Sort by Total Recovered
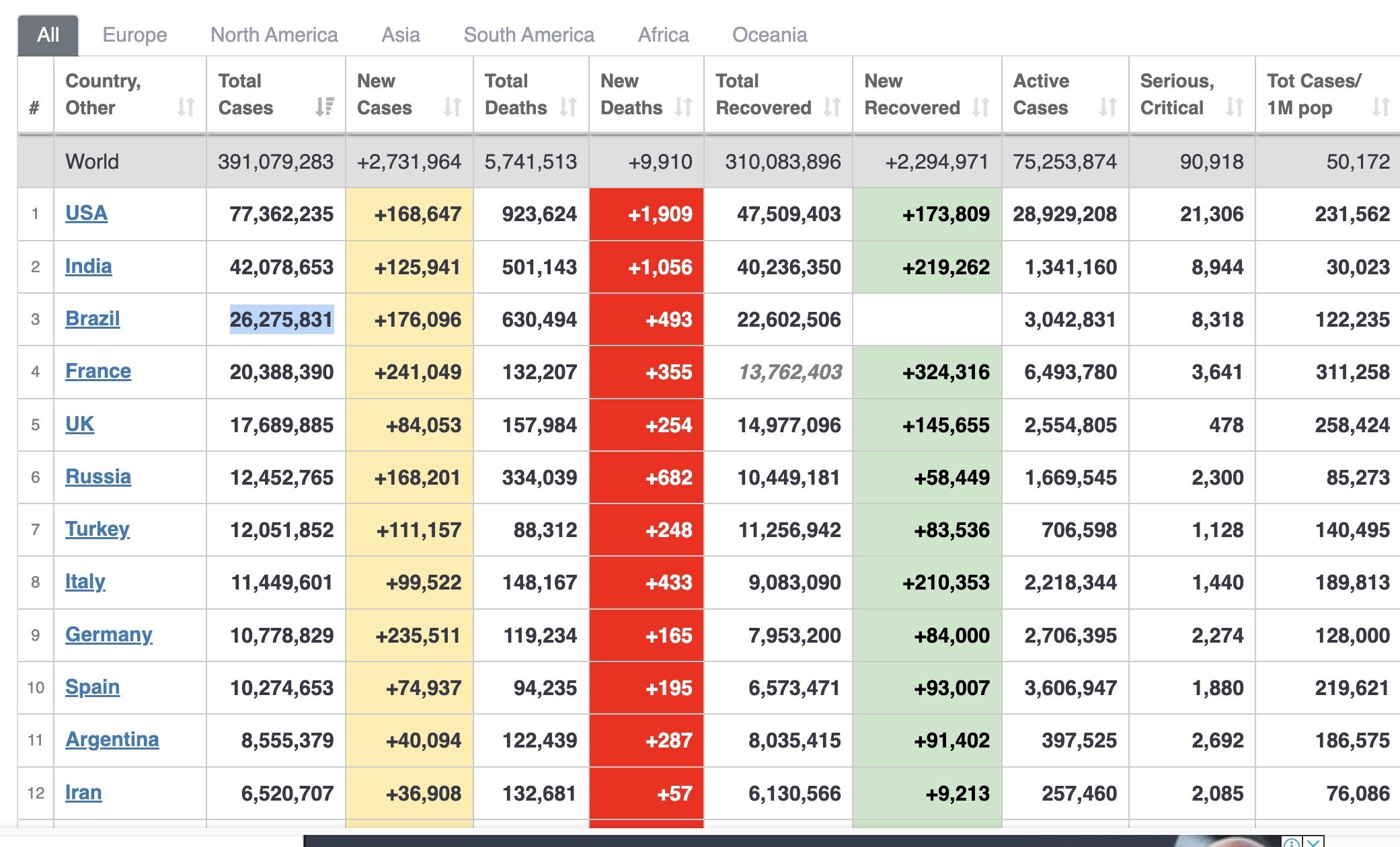 (831, 106)
